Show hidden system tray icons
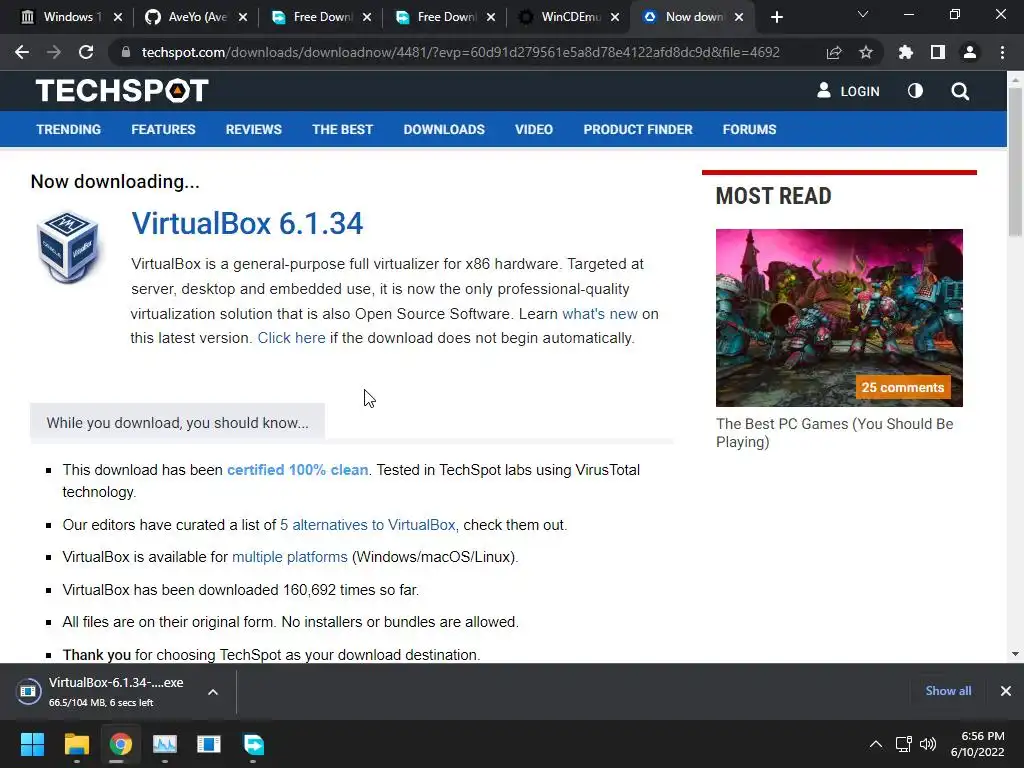 click(876, 744)
